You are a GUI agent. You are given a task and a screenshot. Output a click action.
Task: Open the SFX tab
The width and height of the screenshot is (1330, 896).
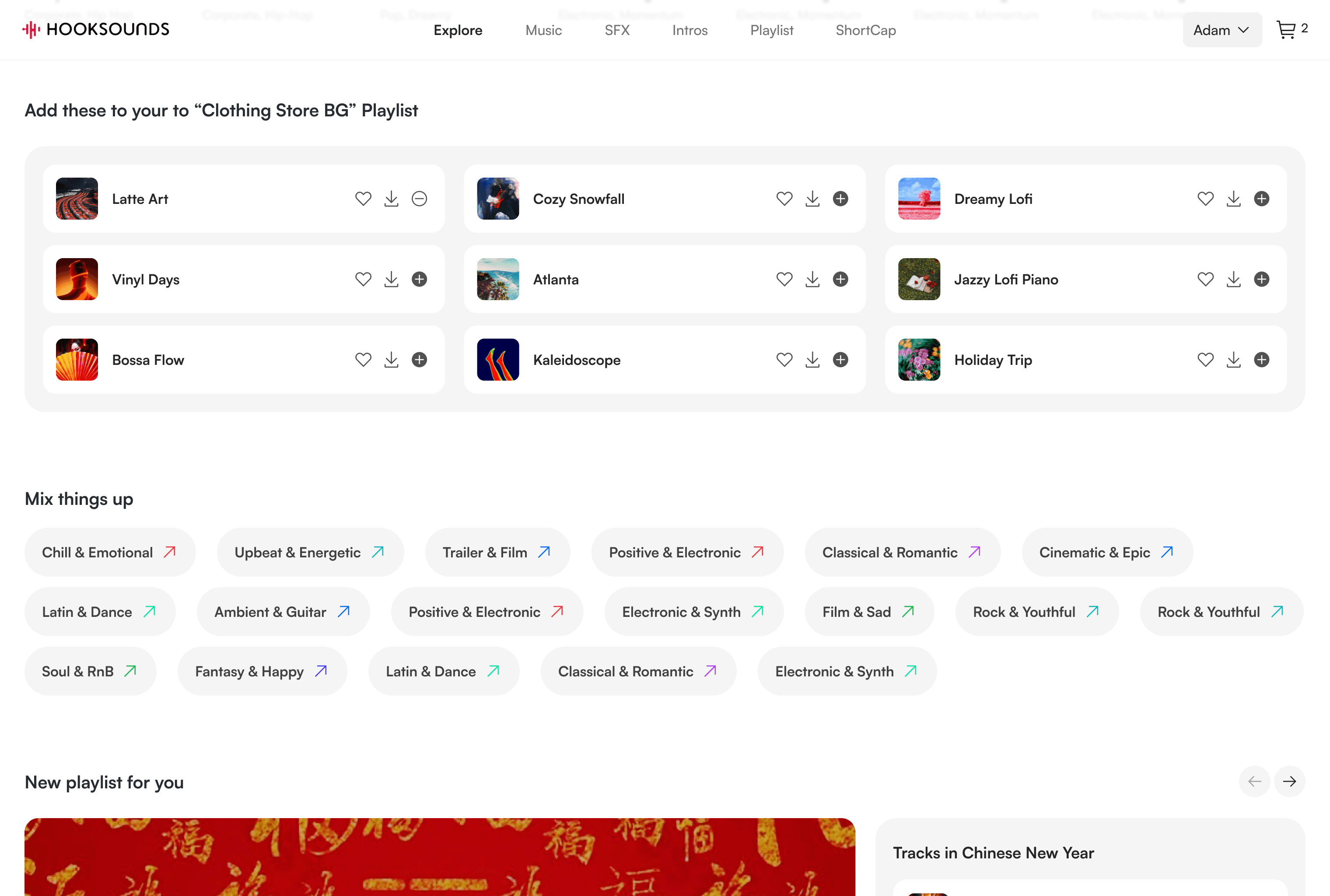[617, 30]
